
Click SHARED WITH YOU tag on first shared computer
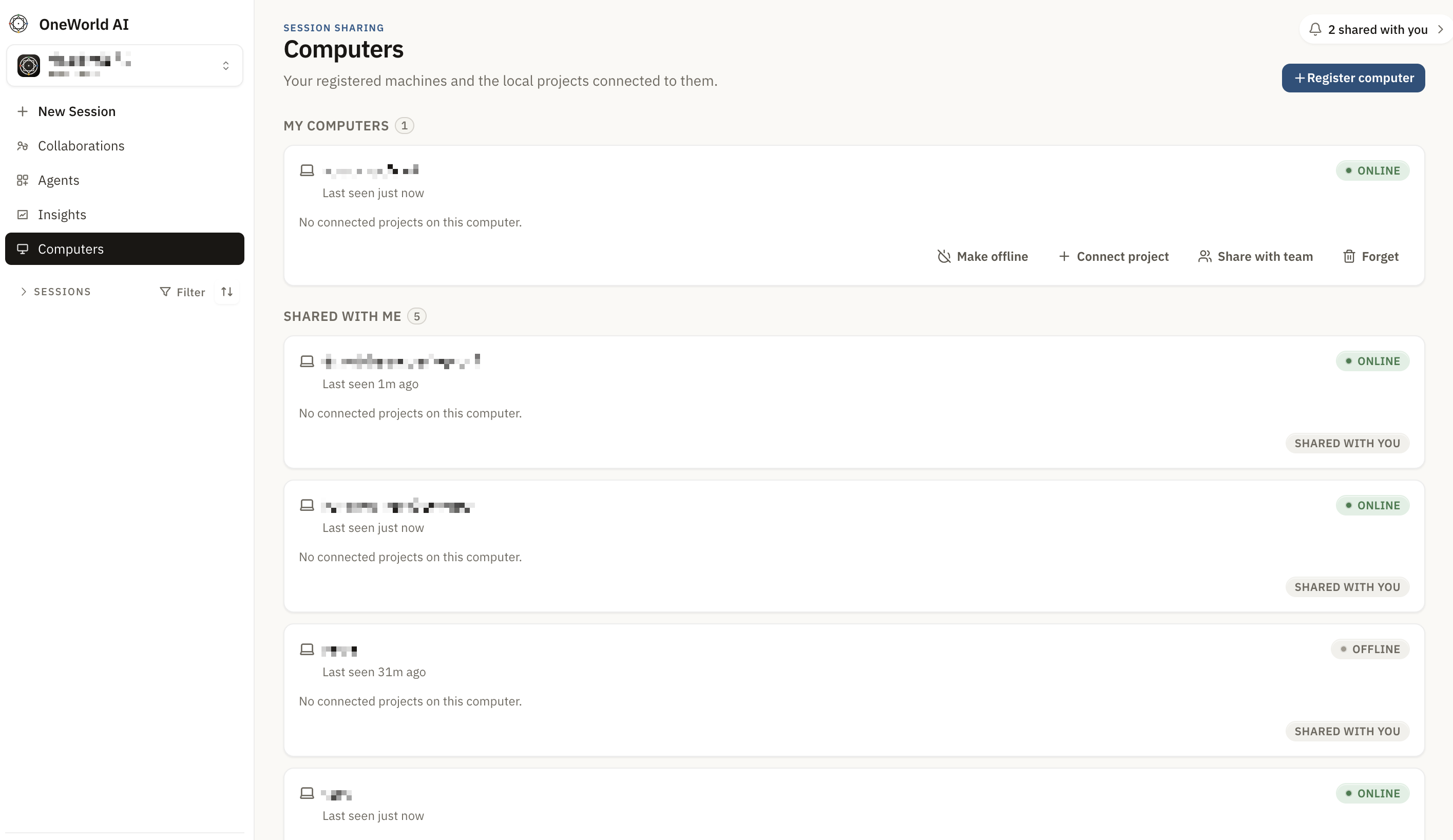tap(1347, 443)
